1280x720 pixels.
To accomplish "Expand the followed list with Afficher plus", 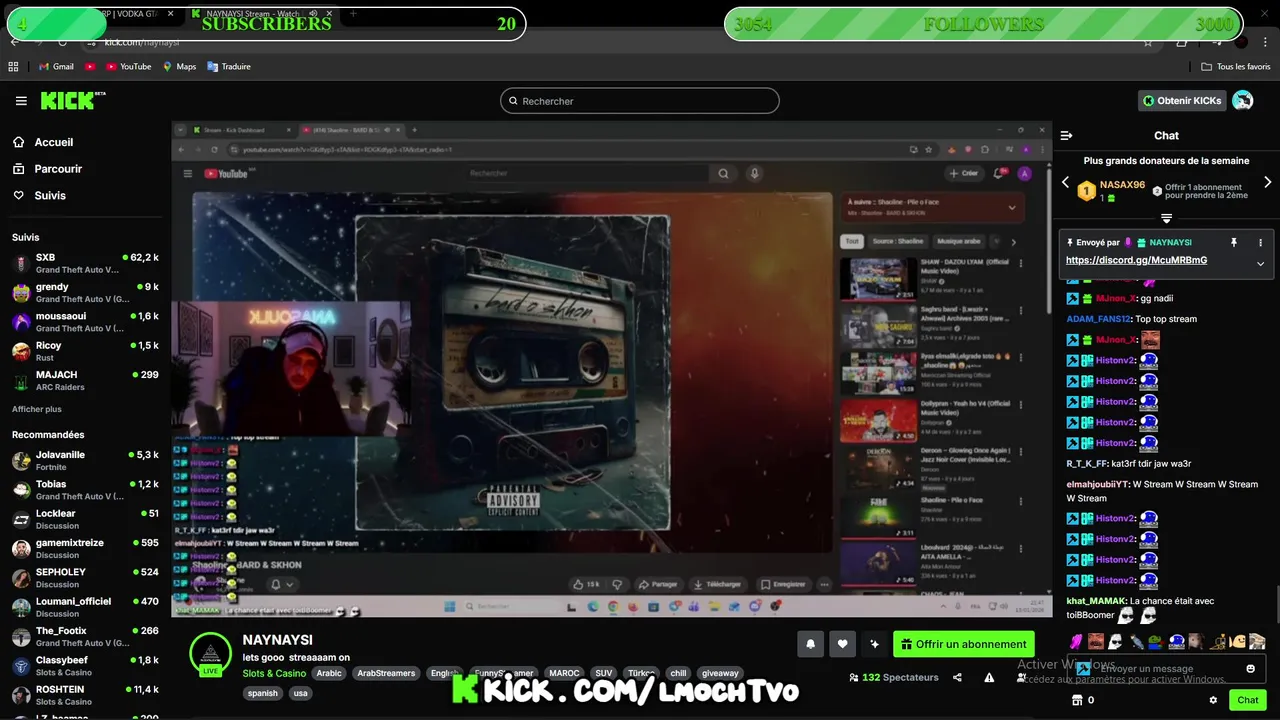I will pos(36,409).
